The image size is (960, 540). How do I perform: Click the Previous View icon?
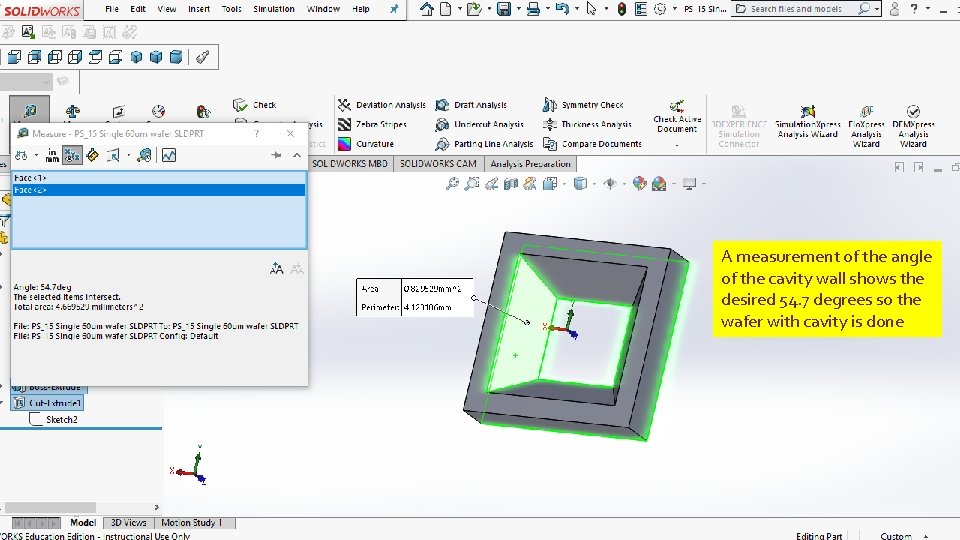point(491,183)
